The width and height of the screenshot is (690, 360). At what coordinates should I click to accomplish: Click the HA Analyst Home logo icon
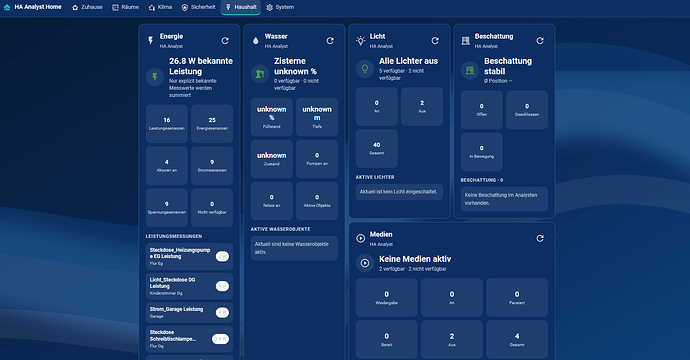(x=7, y=7)
